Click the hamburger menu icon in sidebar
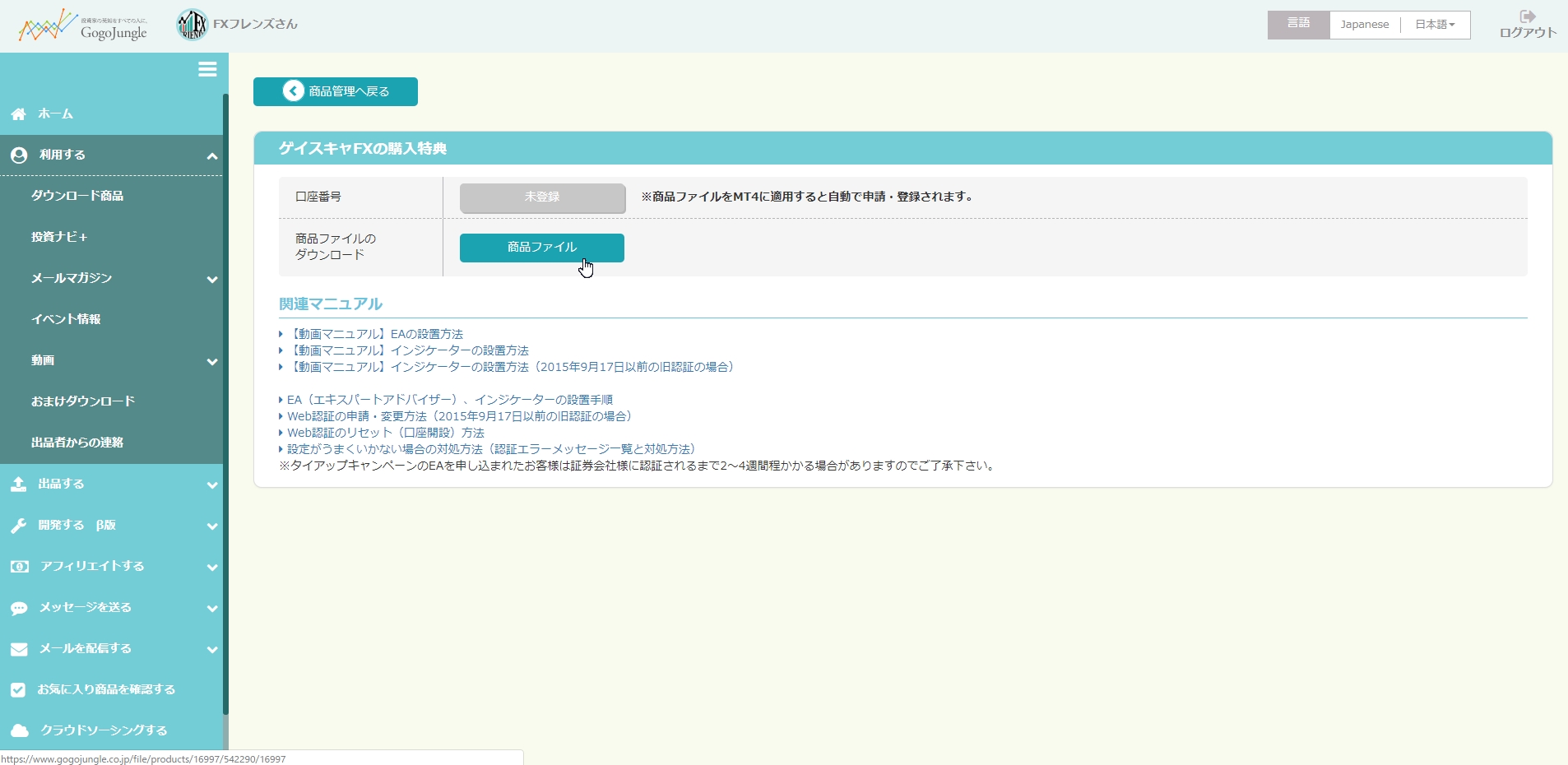 (x=207, y=70)
